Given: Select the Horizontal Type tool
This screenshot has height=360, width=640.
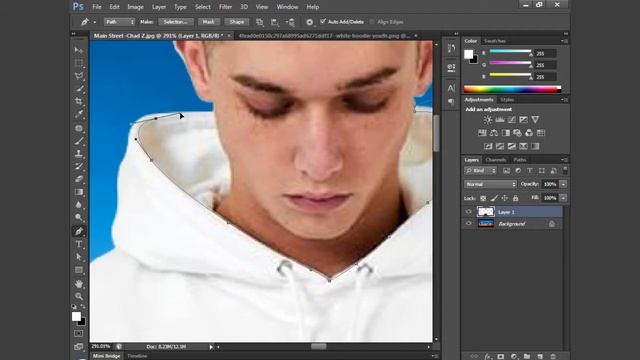Looking at the screenshot, I should click(79, 244).
